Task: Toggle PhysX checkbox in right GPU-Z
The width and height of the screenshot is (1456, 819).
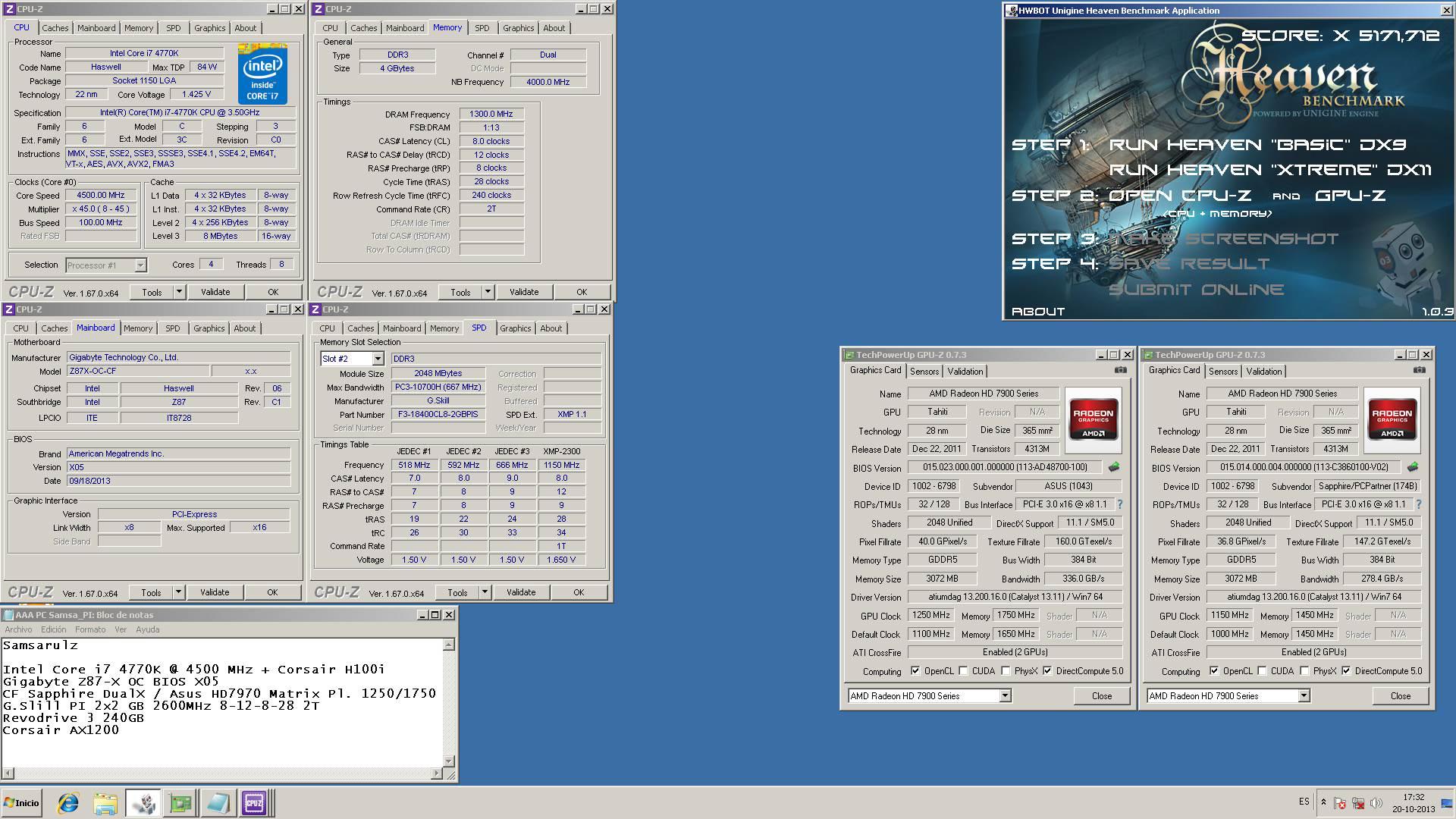Action: 1304,671
